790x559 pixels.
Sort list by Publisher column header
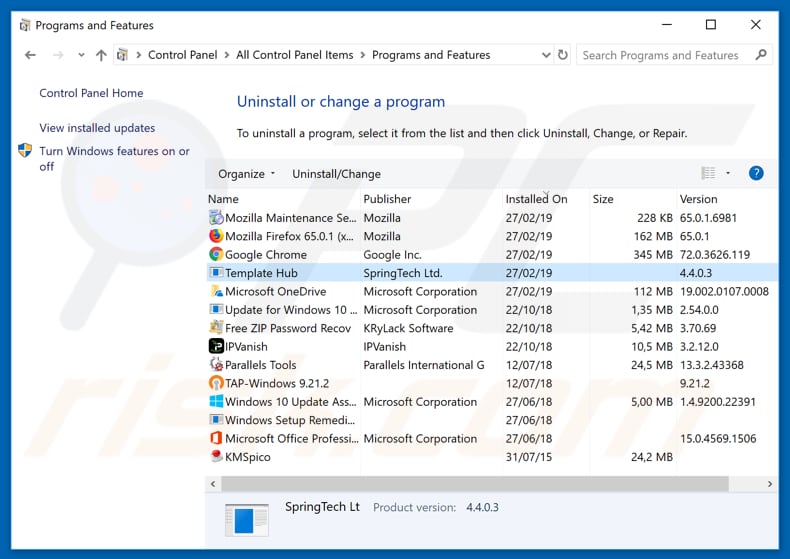[x=387, y=199]
